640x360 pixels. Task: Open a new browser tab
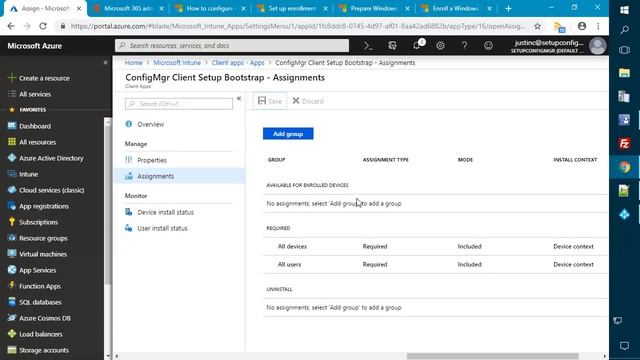(508, 8)
